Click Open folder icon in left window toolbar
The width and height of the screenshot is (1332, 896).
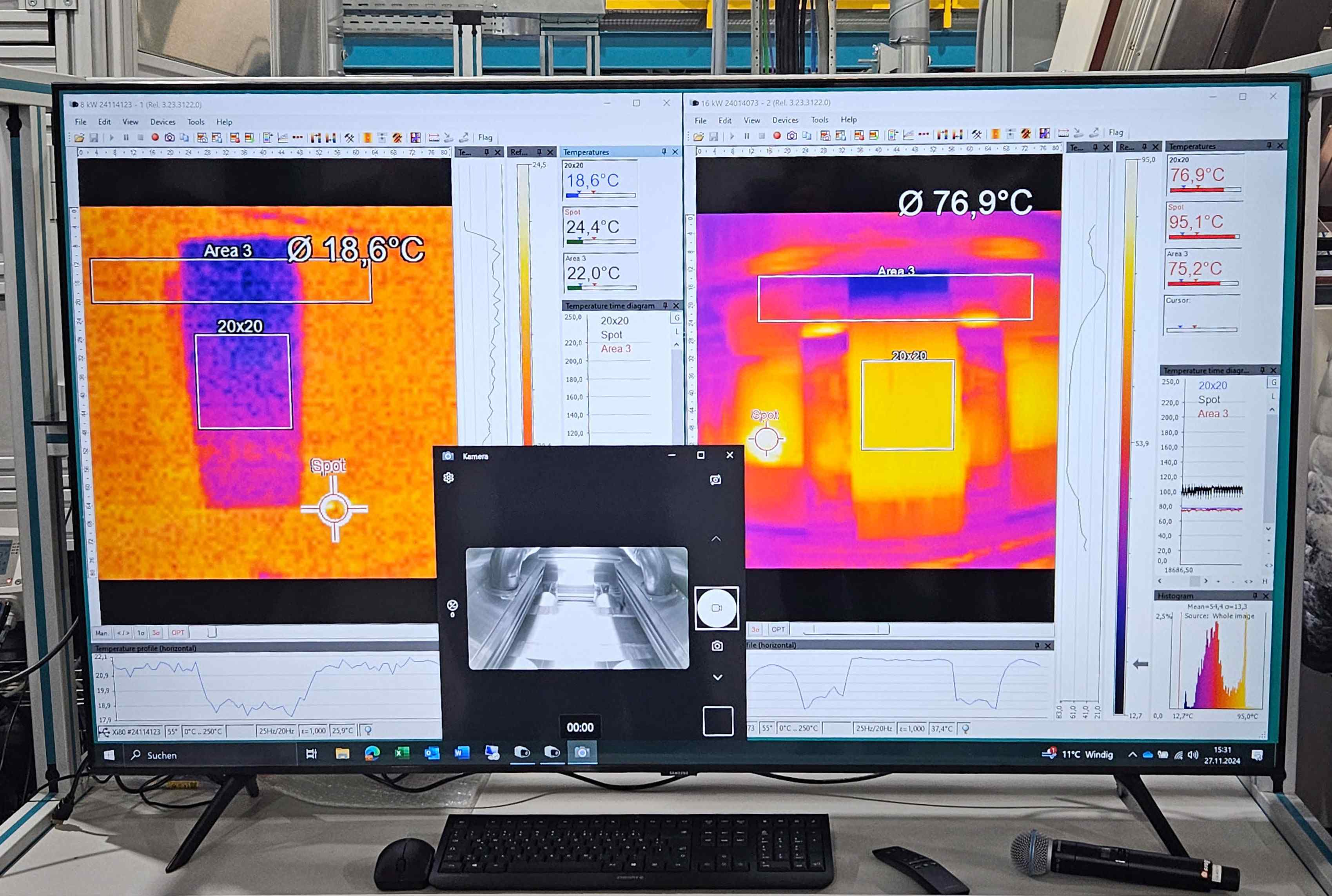(x=80, y=138)
